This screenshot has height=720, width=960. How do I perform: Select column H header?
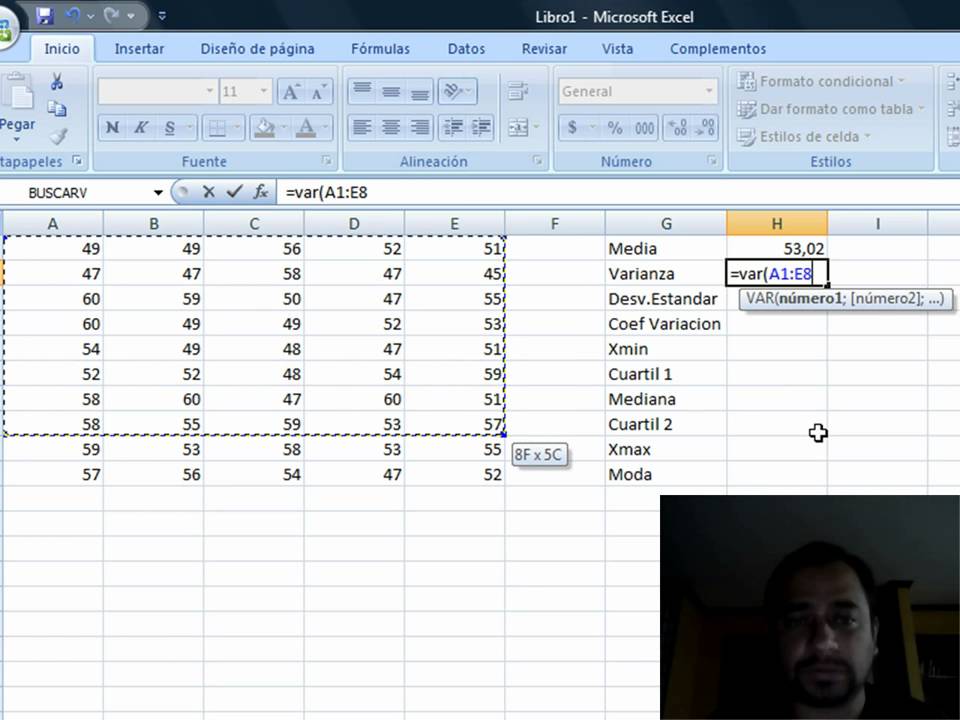click(777, 223)
